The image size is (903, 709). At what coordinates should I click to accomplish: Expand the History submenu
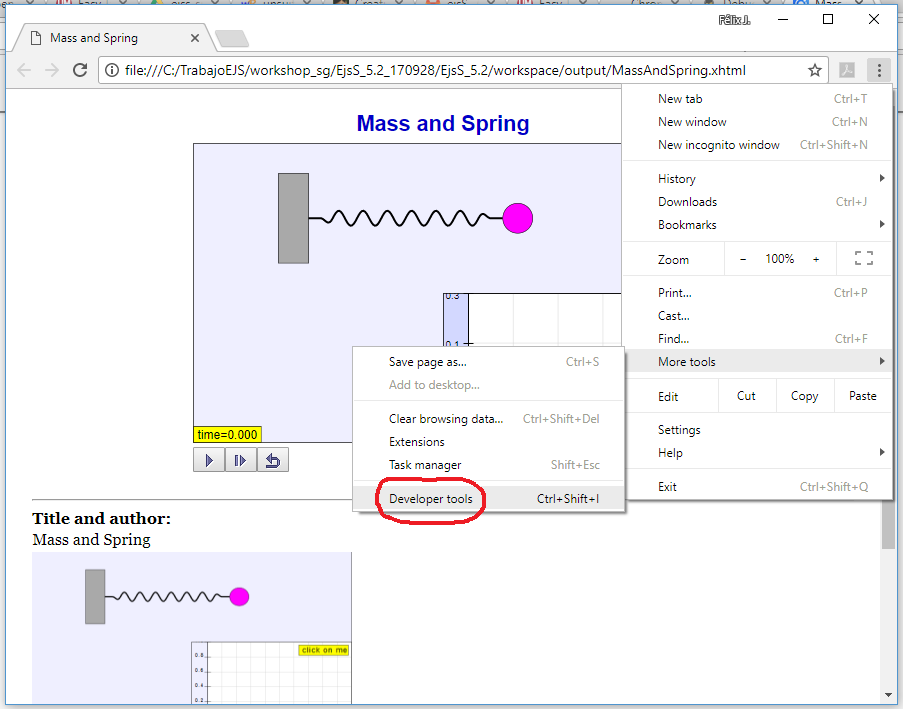(757, 179)
